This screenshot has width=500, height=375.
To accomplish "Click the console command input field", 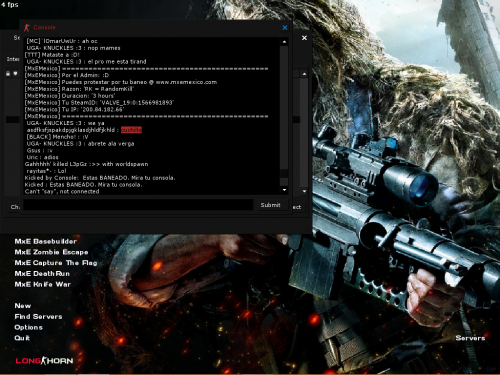I will coord(138,205).
